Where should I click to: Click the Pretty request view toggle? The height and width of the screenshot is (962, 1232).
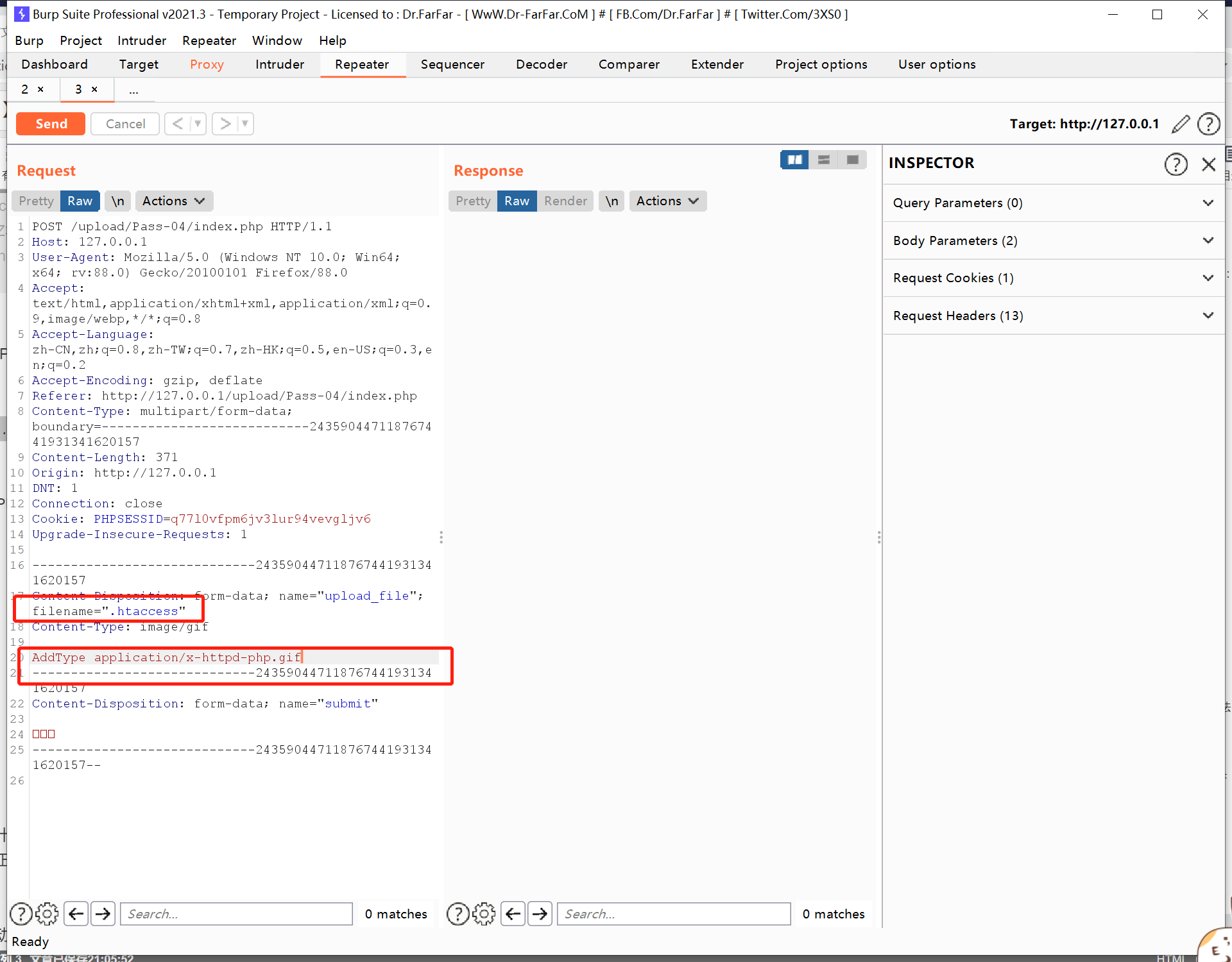(36, 201)
